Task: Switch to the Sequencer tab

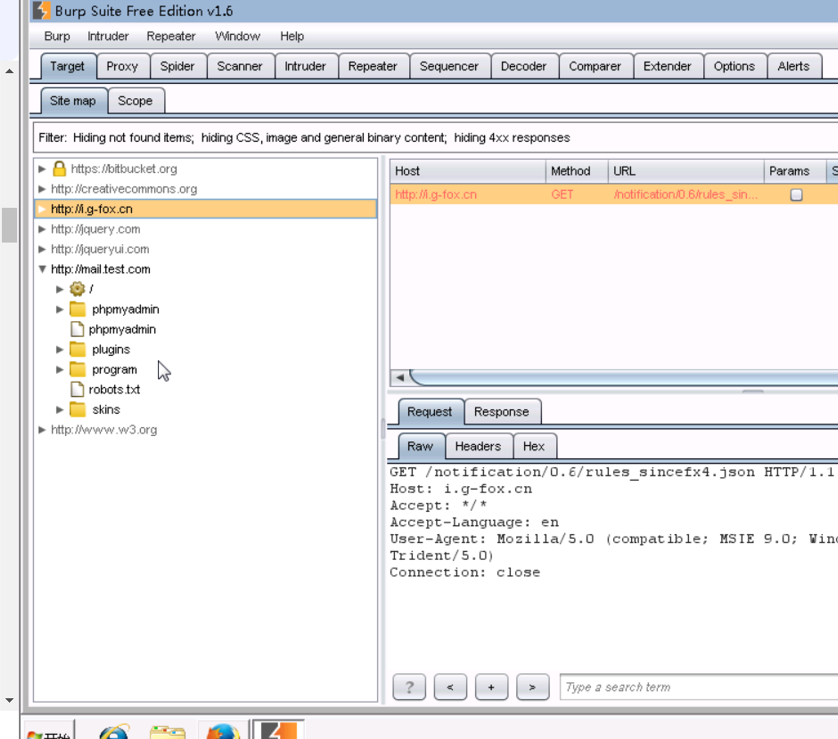Action: pos(449,66)
